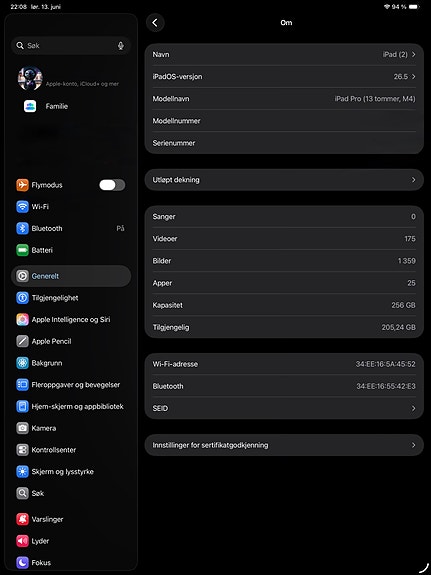Open Innstillinger for sertifikatgodkjenning chevron

413,445
